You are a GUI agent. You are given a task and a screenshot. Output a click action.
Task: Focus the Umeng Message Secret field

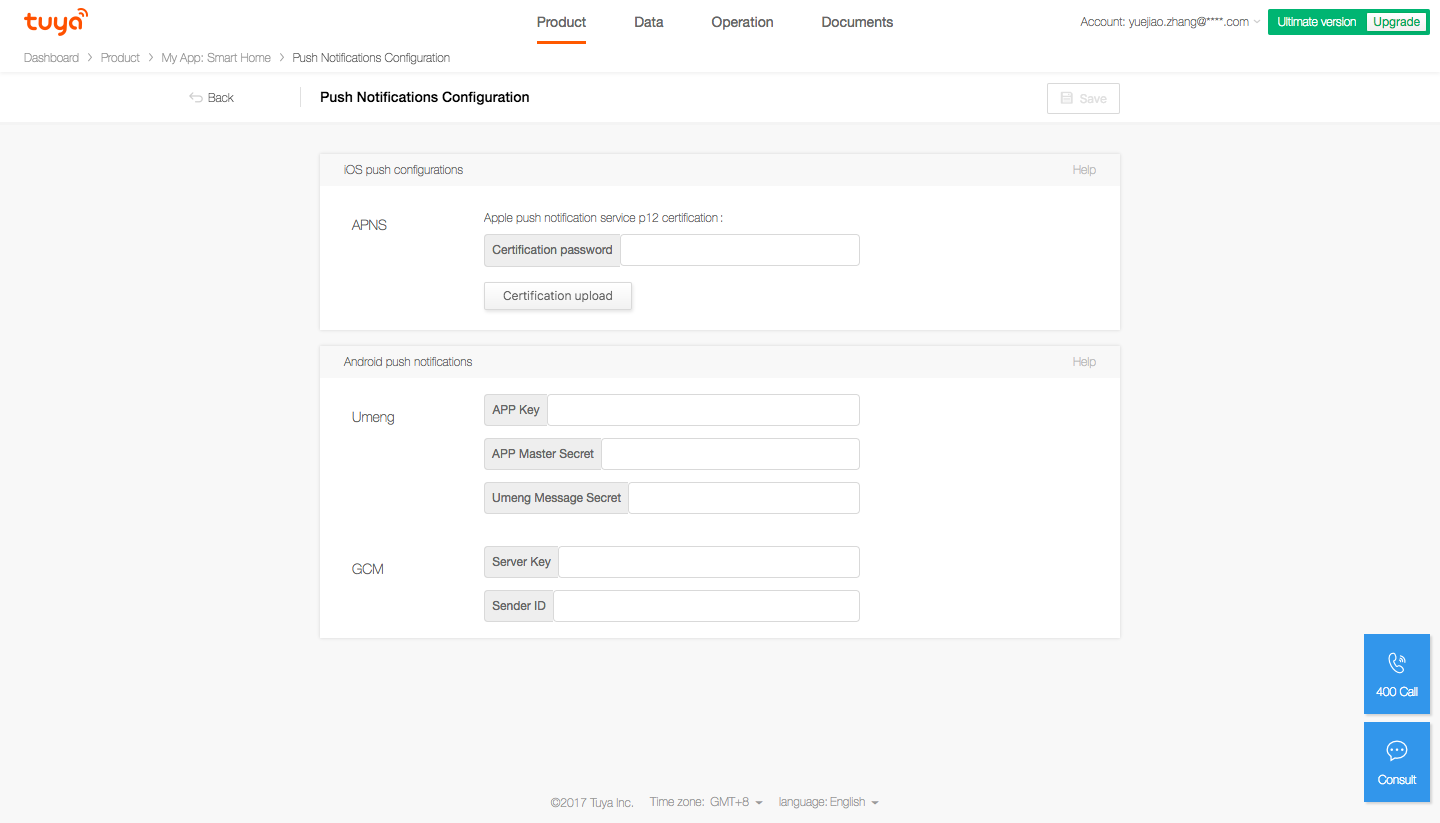coord(744,498)
